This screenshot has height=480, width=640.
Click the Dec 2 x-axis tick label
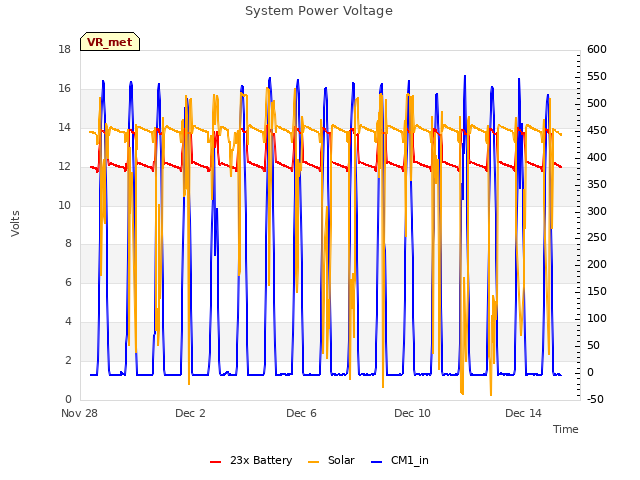pyautogui.click(x=190, y=413)
